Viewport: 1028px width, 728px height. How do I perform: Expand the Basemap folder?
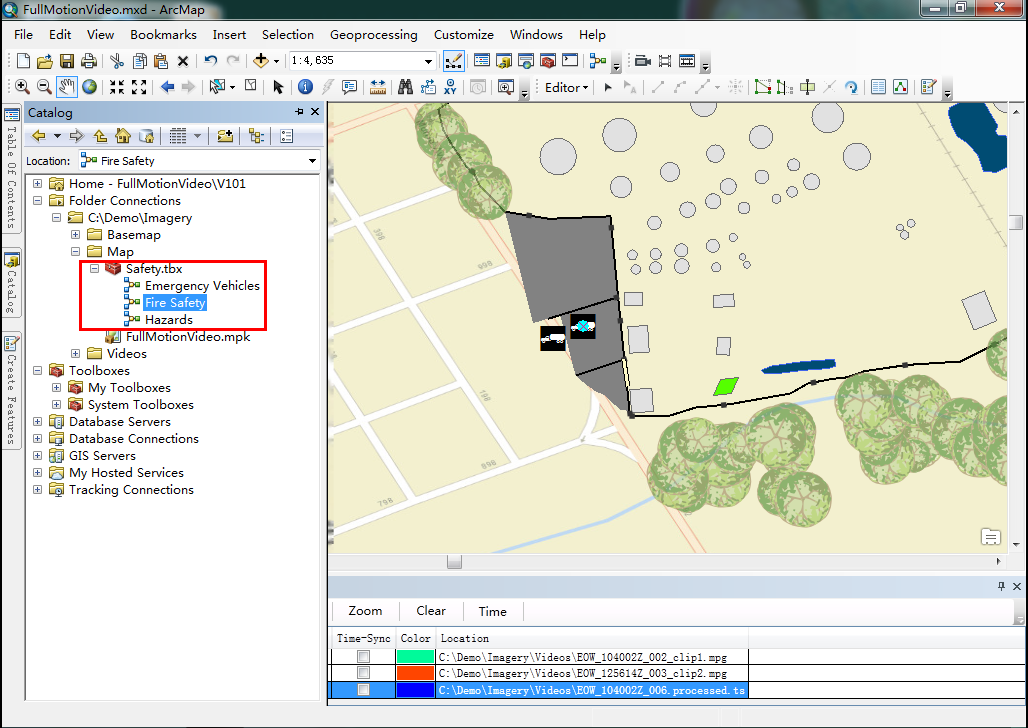75,235
